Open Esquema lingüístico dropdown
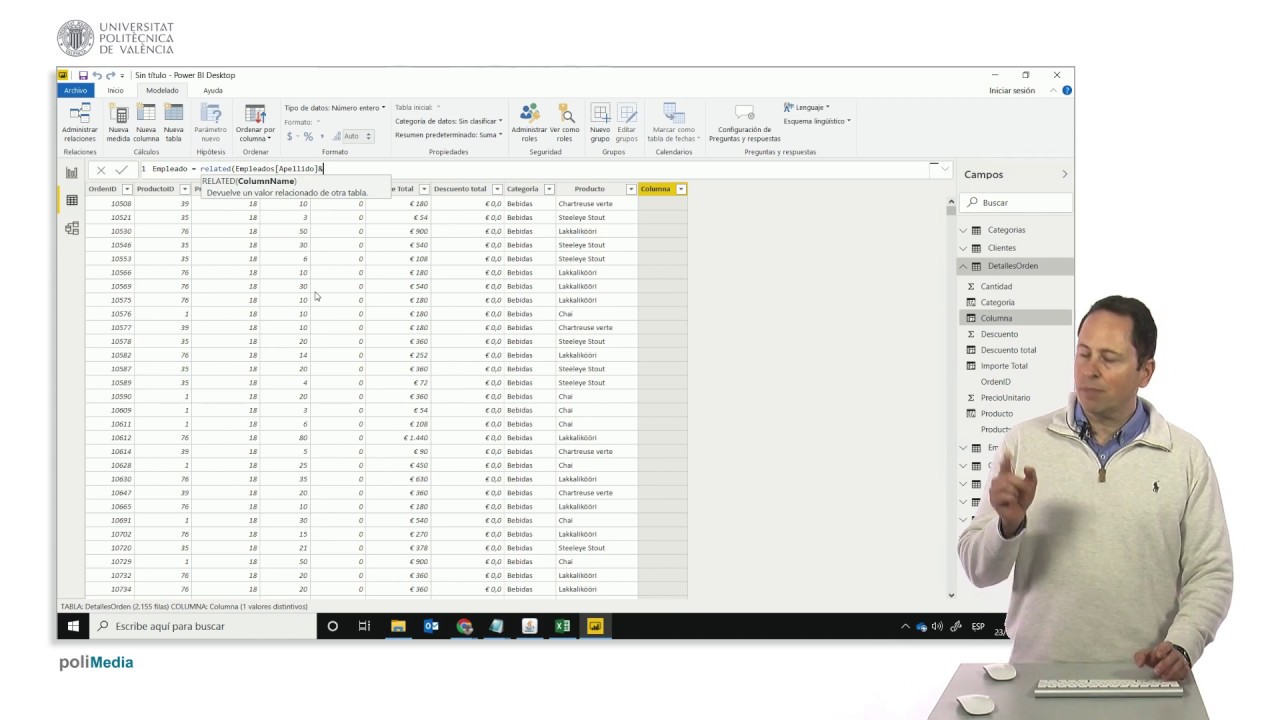 pyautogui.click(x=817, y=121)
